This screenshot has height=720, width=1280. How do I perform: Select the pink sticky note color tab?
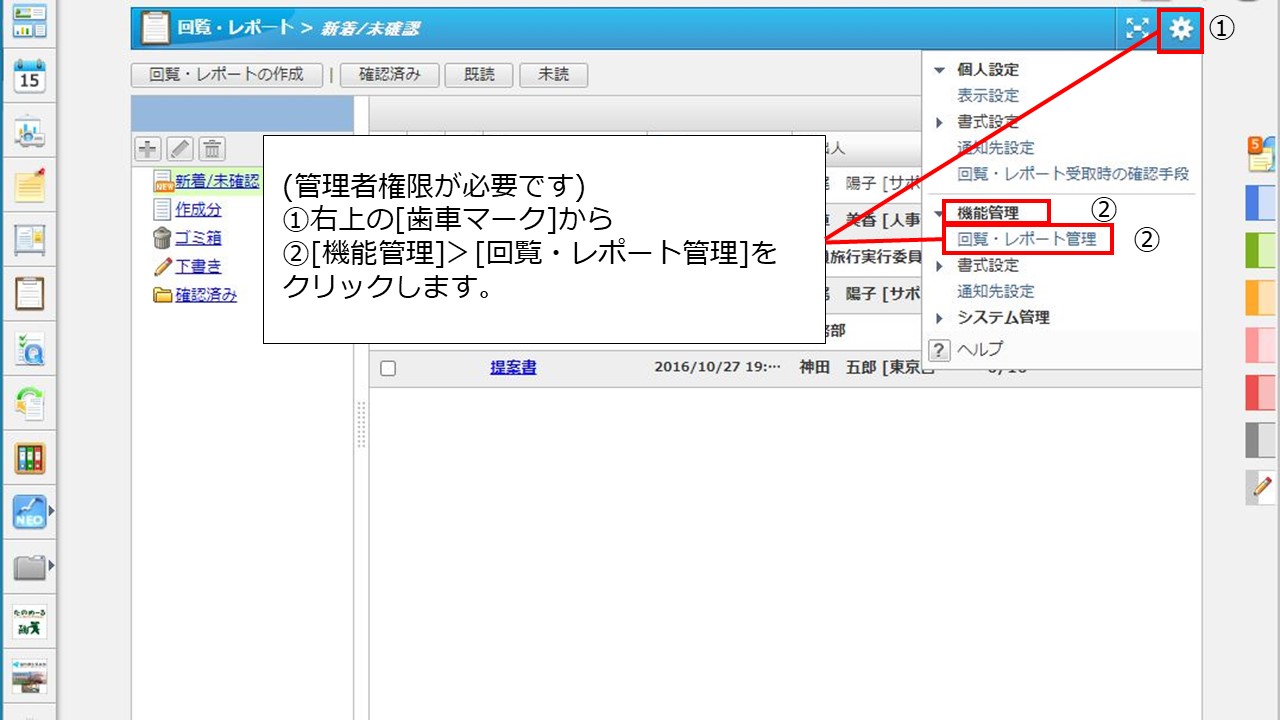(1261, 345)
